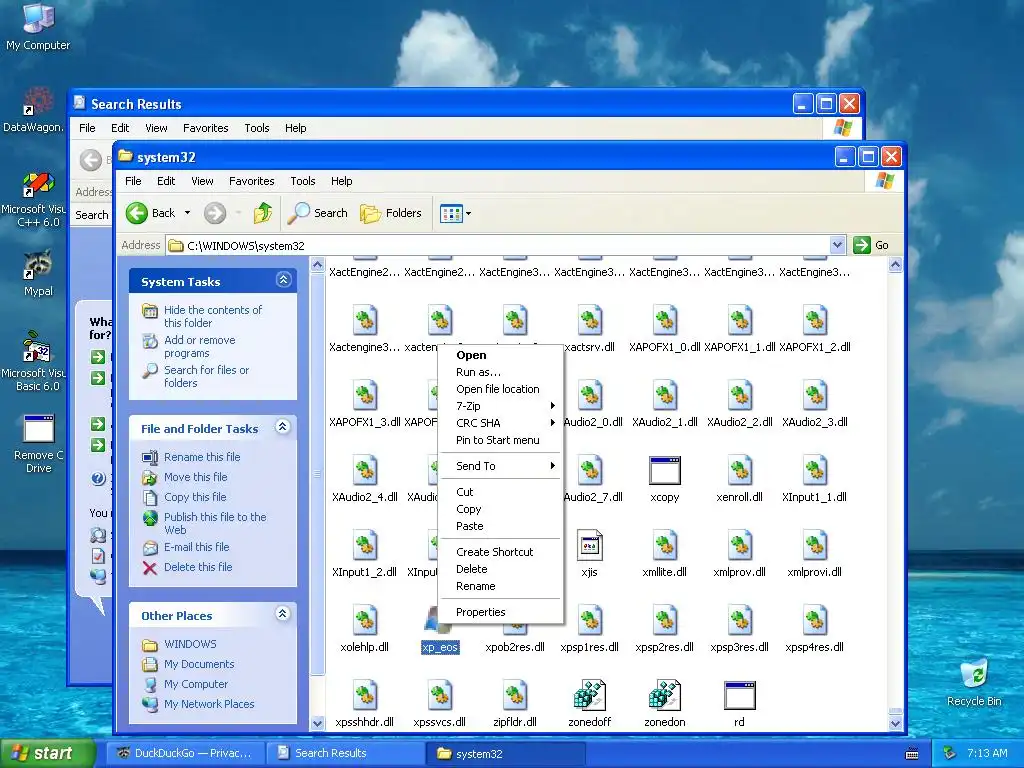Choose Pin to Start menu entry
The image size is (1024, 768).
(500, 440)
